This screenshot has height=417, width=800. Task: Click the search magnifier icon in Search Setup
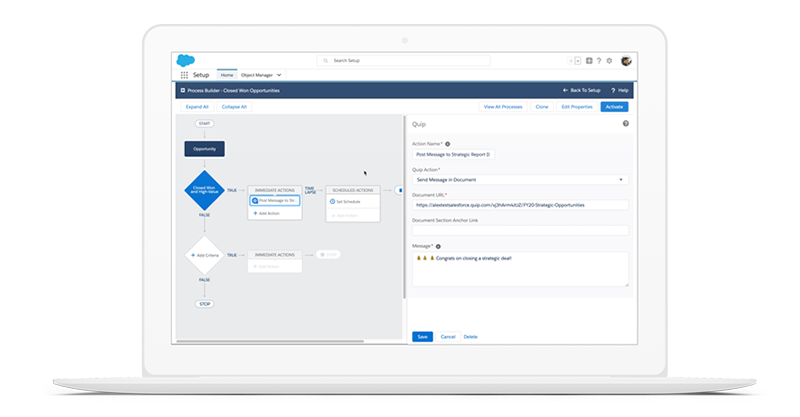click(326, 61)
